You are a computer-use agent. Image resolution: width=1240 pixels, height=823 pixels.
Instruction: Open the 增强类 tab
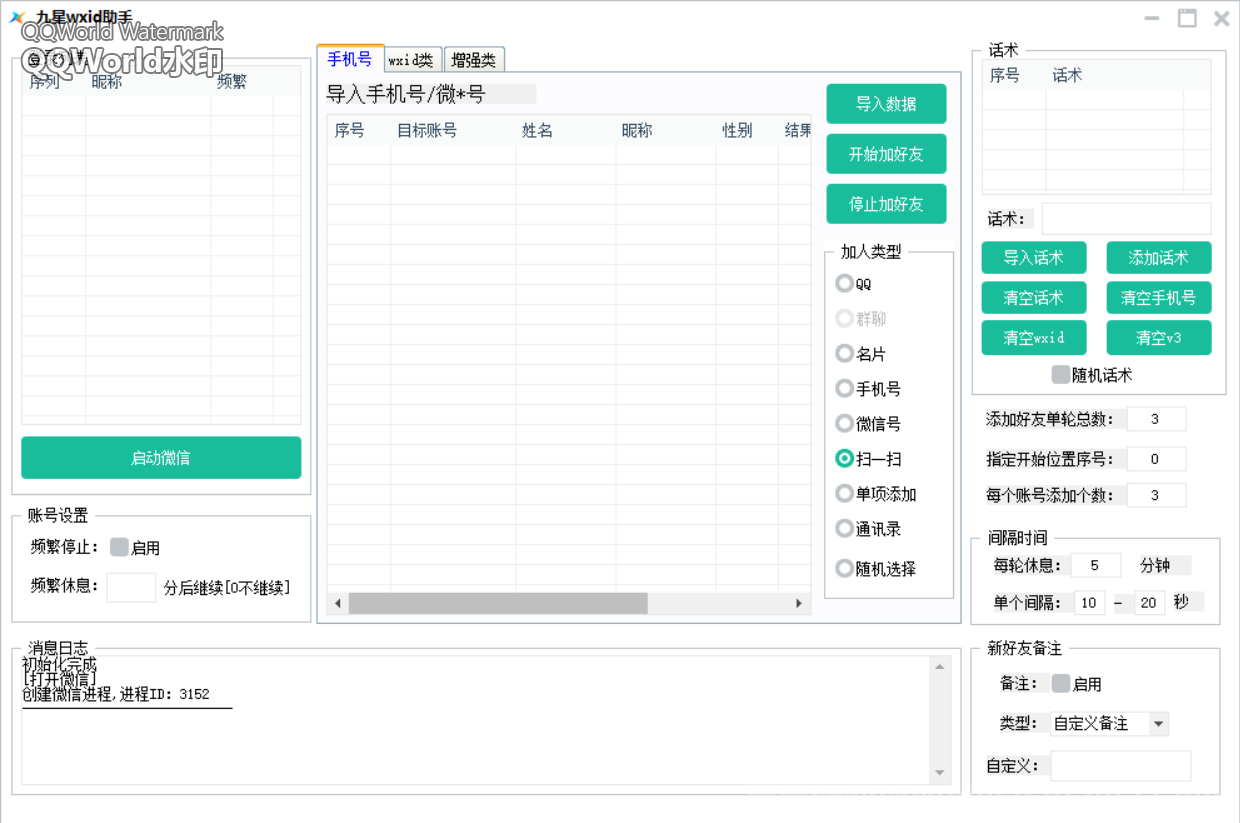pos(474,60)
